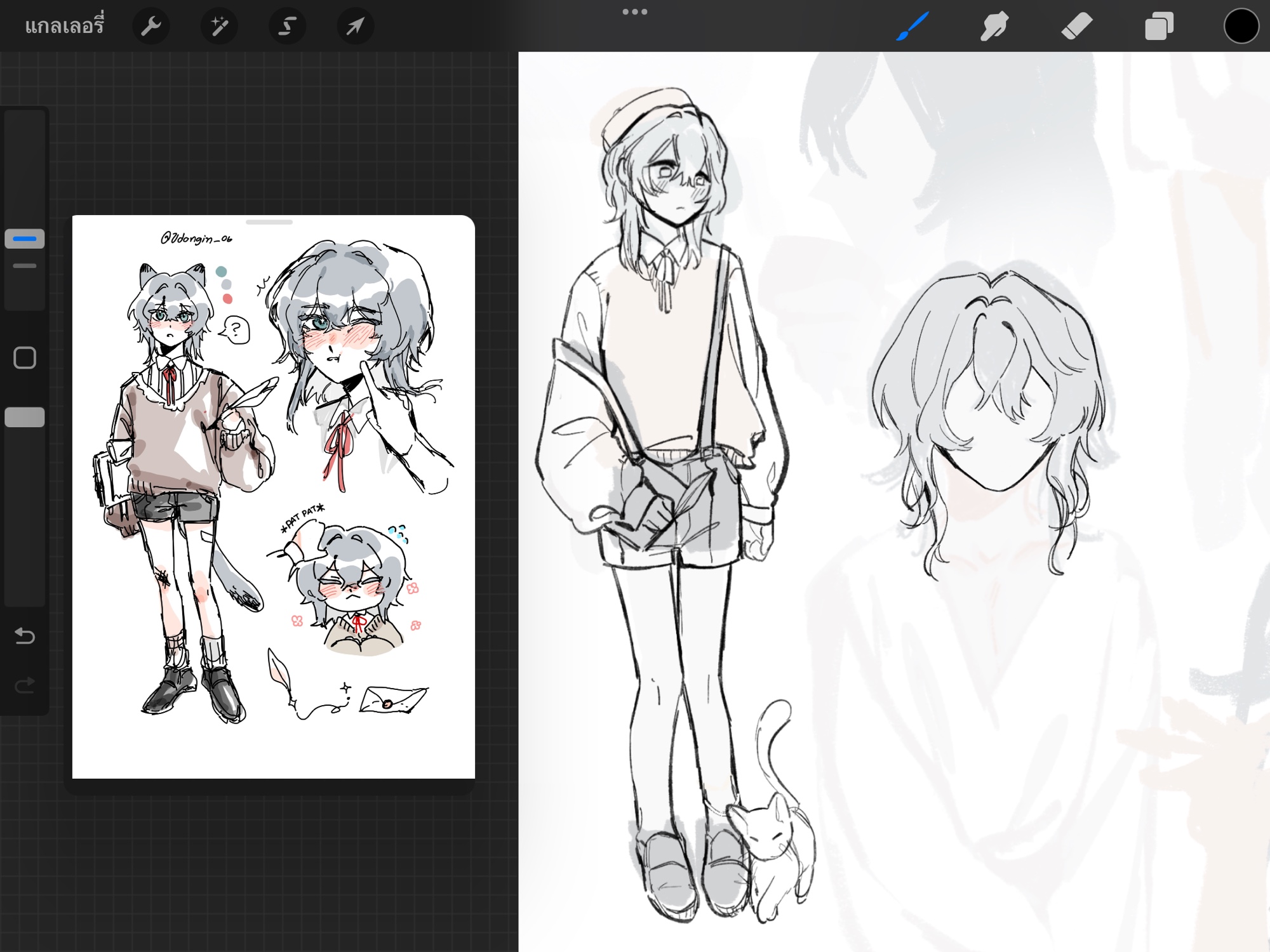Click the brush opacity slider handle
The width and height of the screenshot is (1270, 952).
(x=25, y=417)
